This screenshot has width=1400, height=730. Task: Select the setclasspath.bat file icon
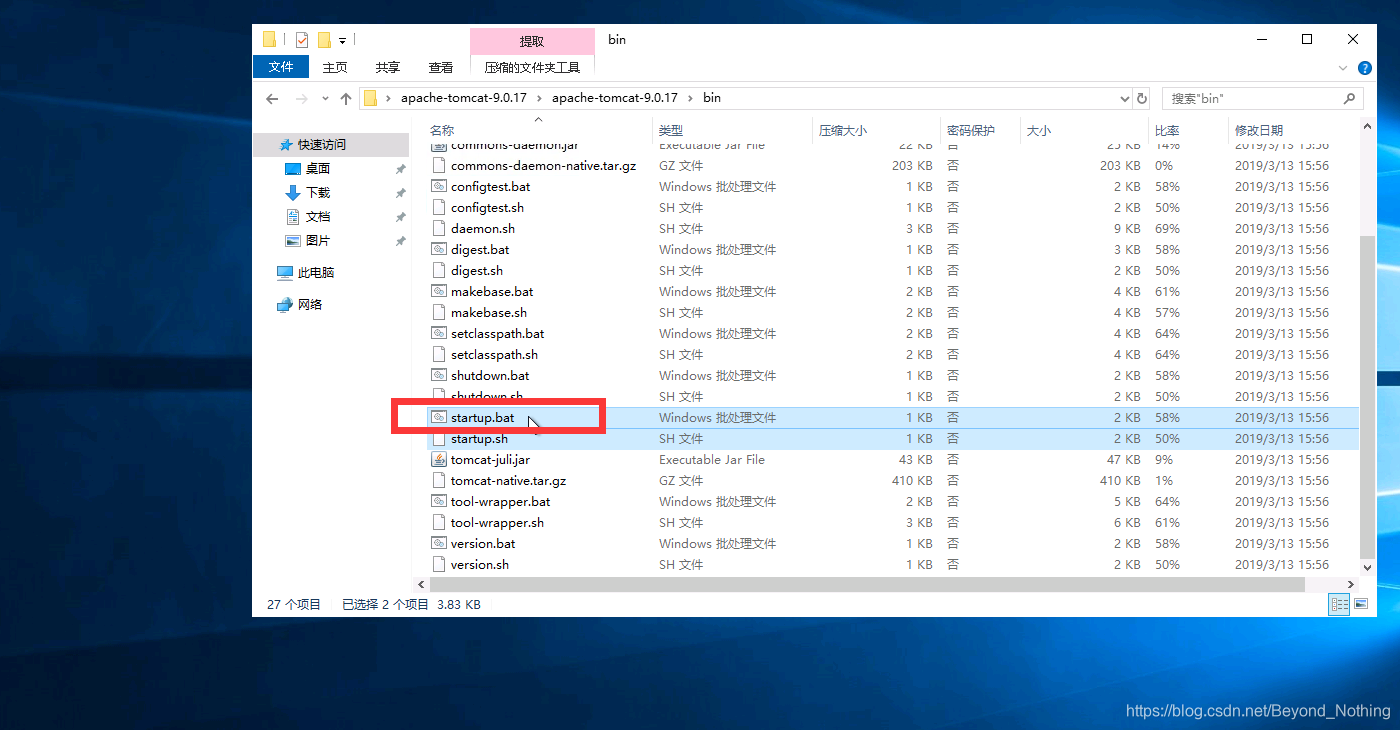coord(439,334)
